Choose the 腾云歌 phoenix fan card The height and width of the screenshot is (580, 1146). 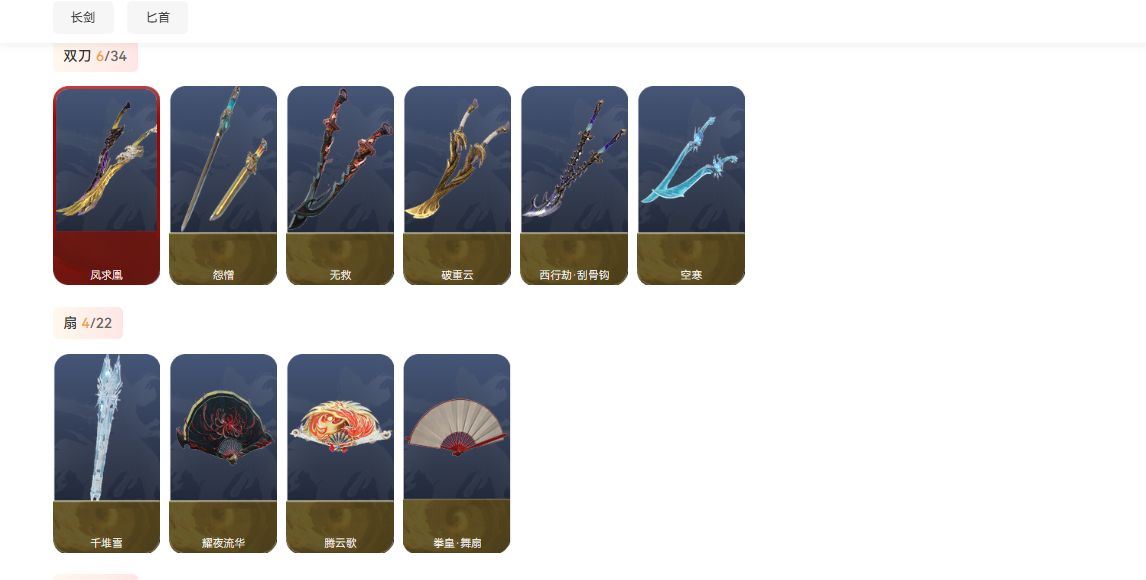click(x=341, y=454)
